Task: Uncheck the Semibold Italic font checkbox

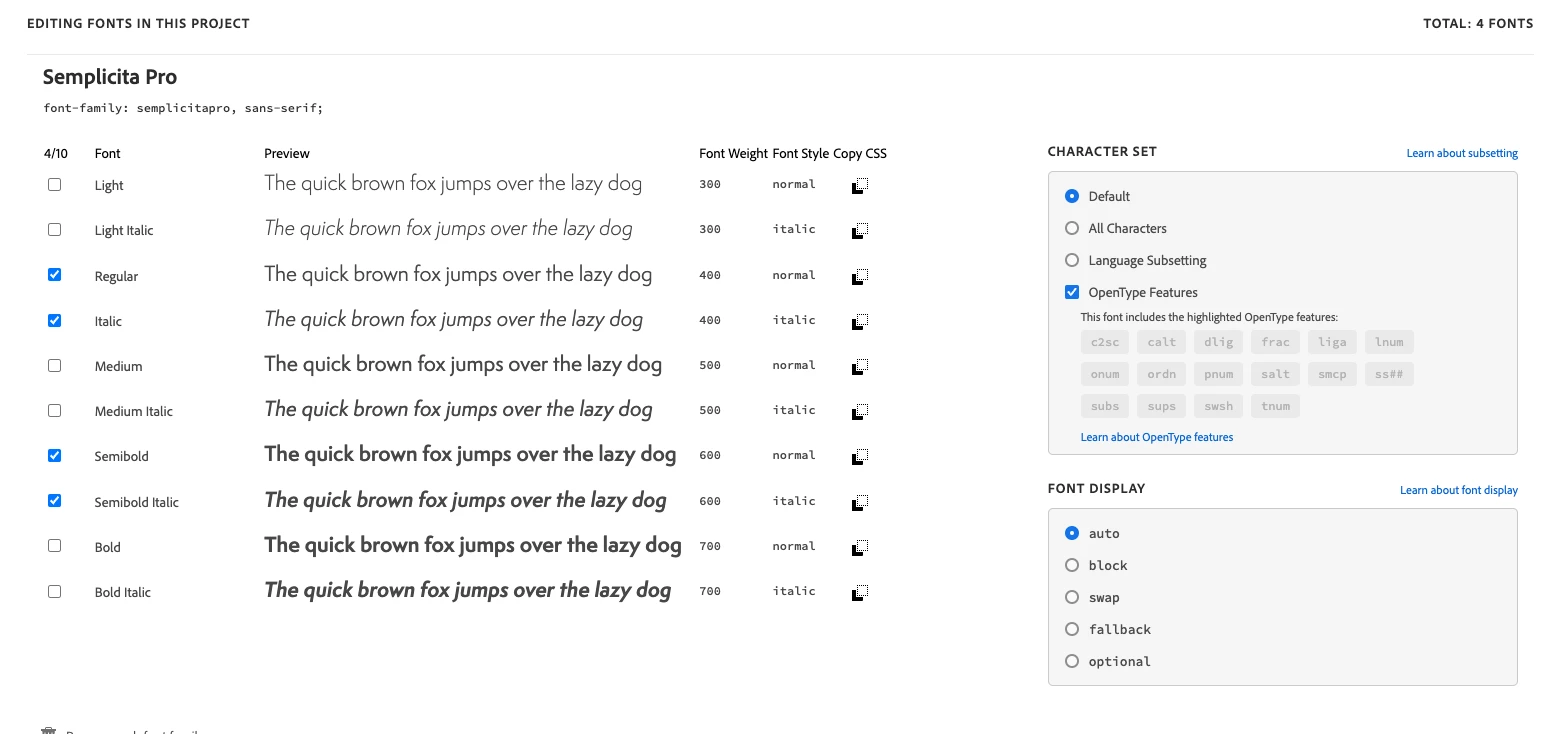Action: 55,501
